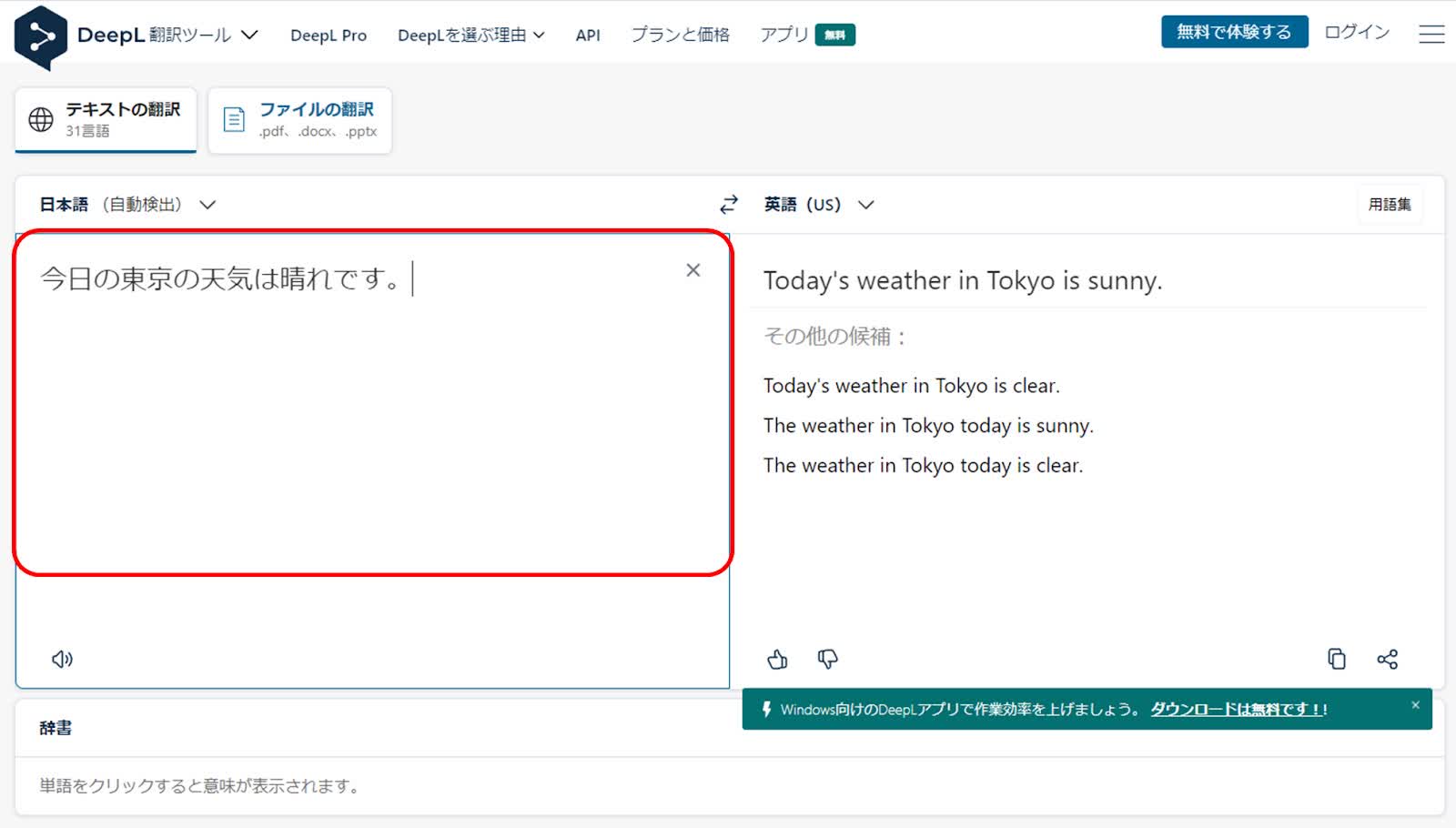Click the document icon on file tab
This screenshot has height=828, width=1456.
pyautogui.click(x=234, y=119)
